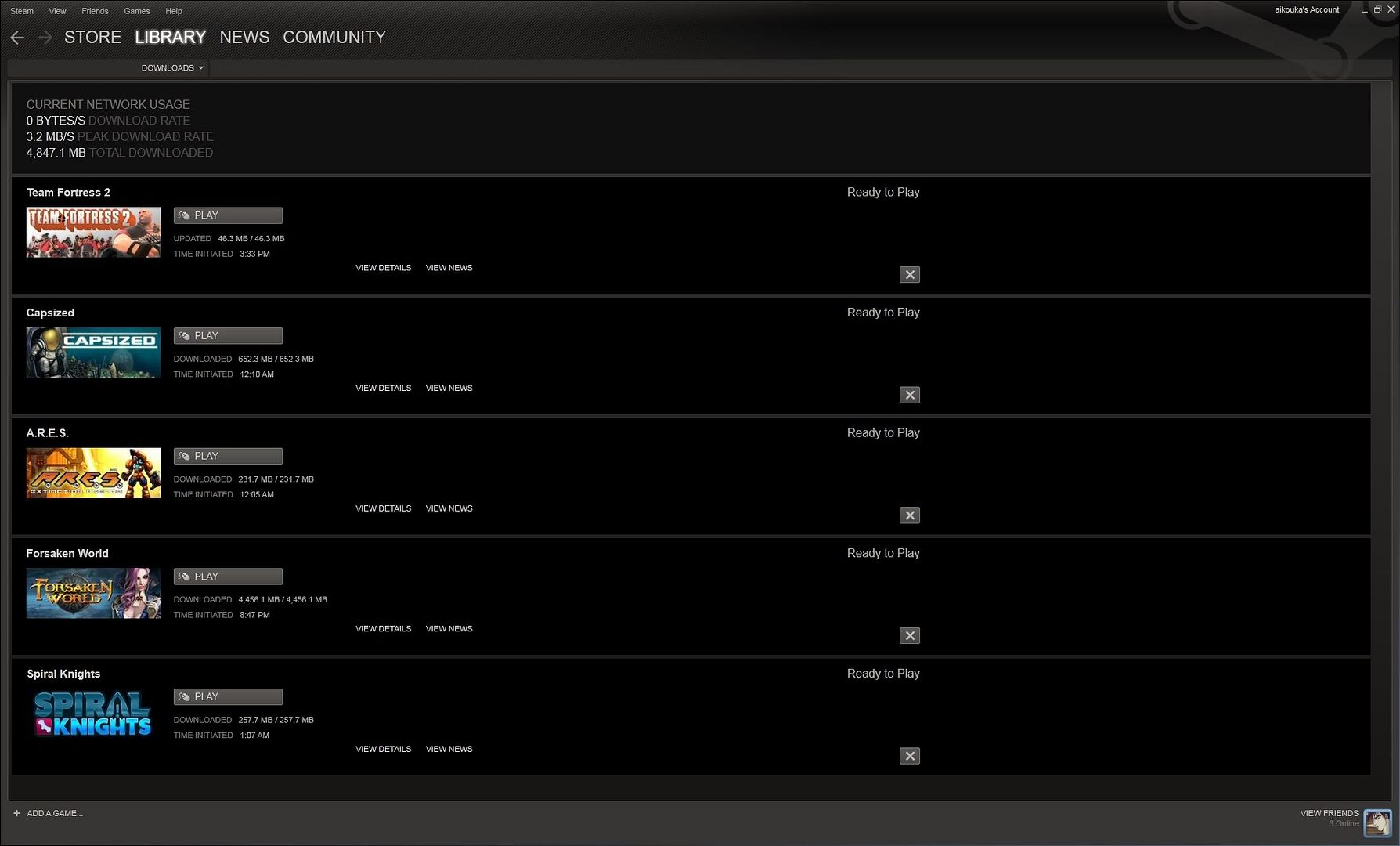Click '3.2 MB/S' peak download rate
The image size is (1400, 846).
[50, 137]
